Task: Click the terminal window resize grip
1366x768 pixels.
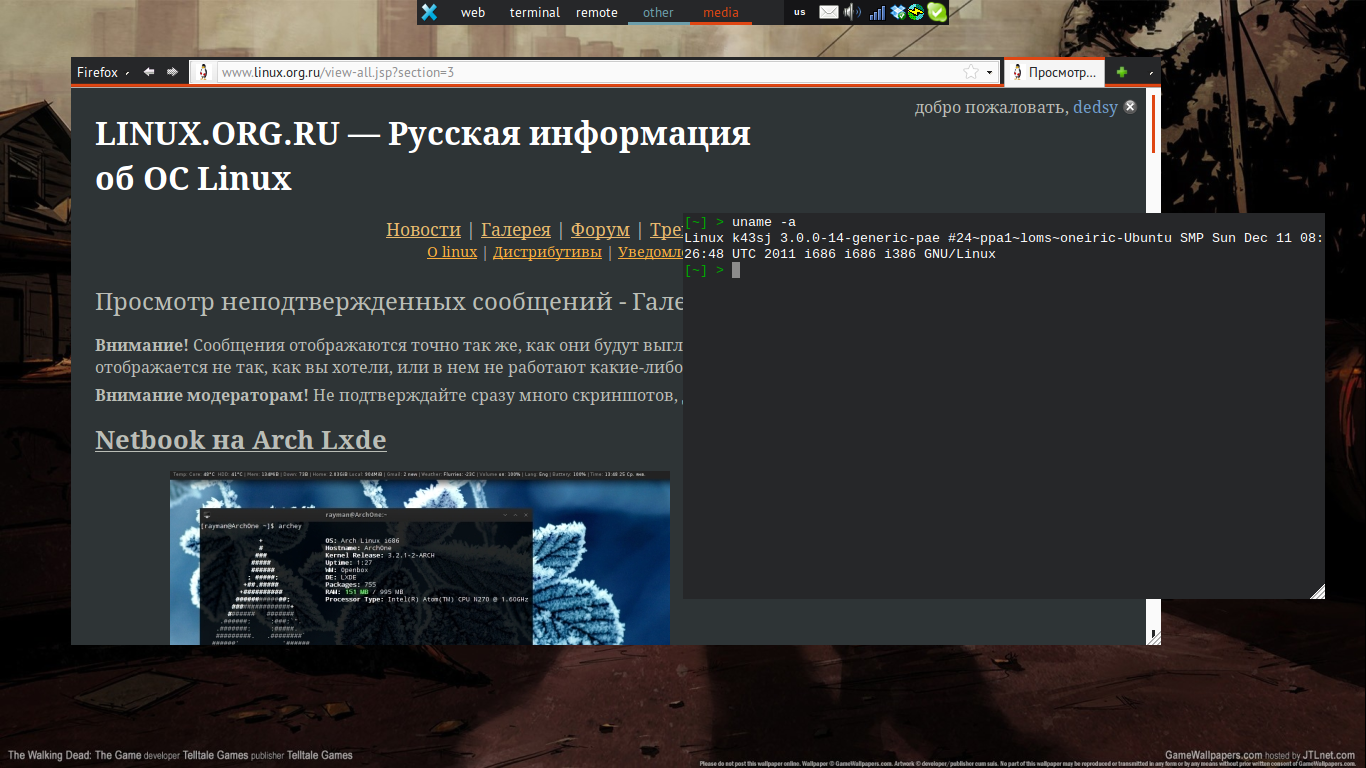Action: point(1317,591)
